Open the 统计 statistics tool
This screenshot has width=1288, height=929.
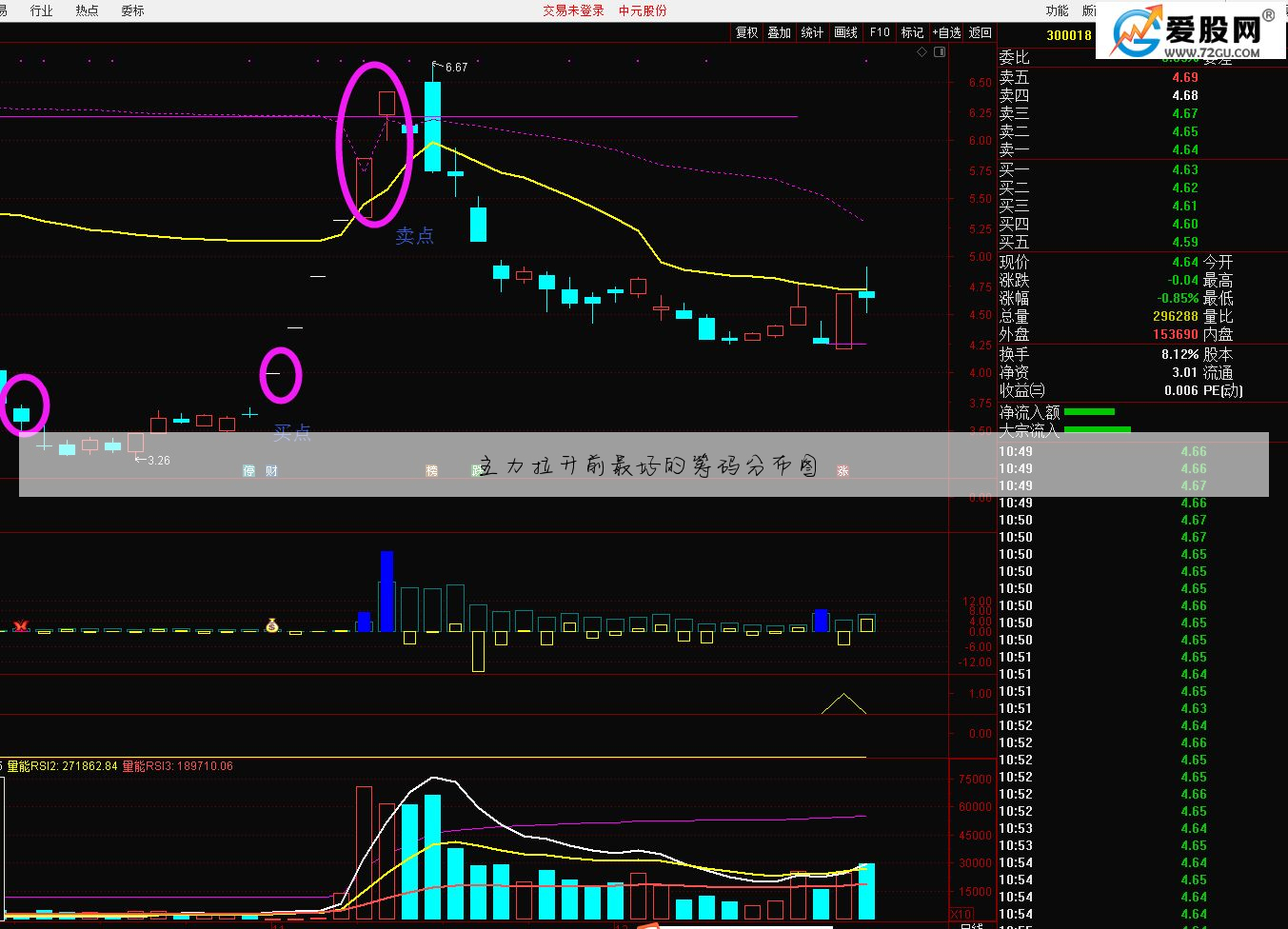coord(813,32)
